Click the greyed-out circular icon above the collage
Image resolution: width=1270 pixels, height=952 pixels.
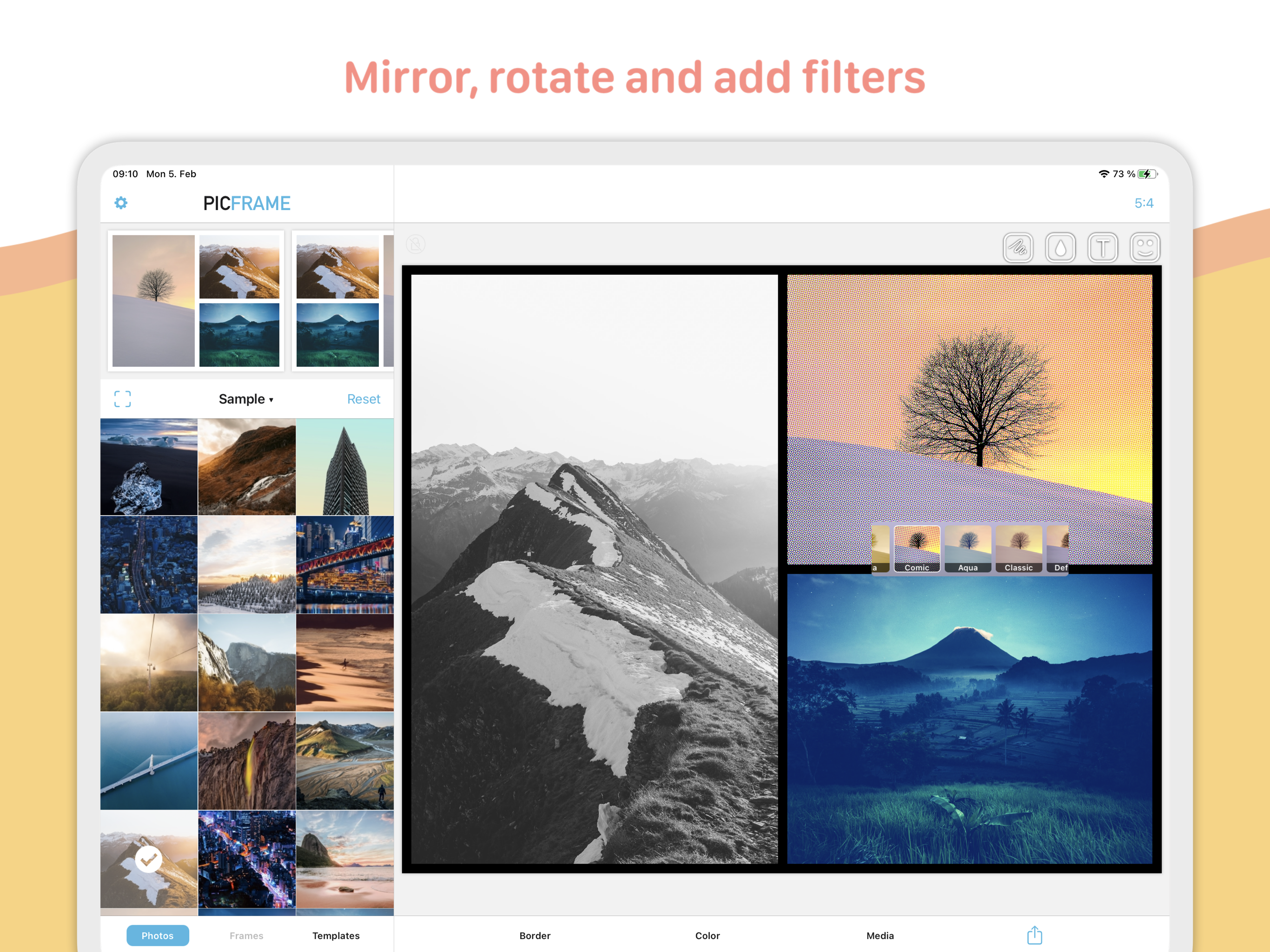416,244
